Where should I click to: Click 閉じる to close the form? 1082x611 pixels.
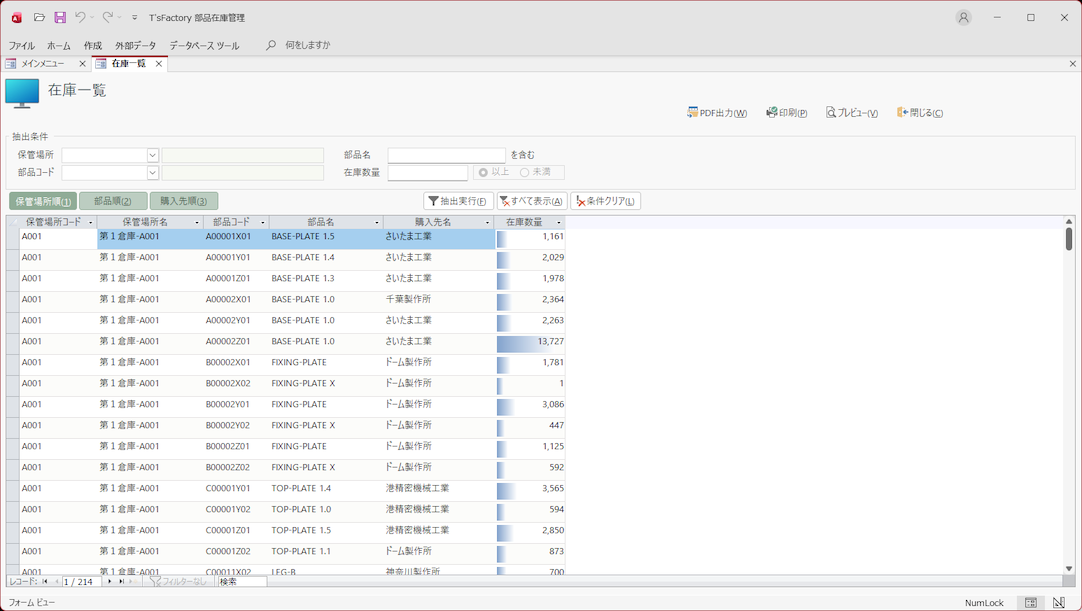[x=920, y=113]
